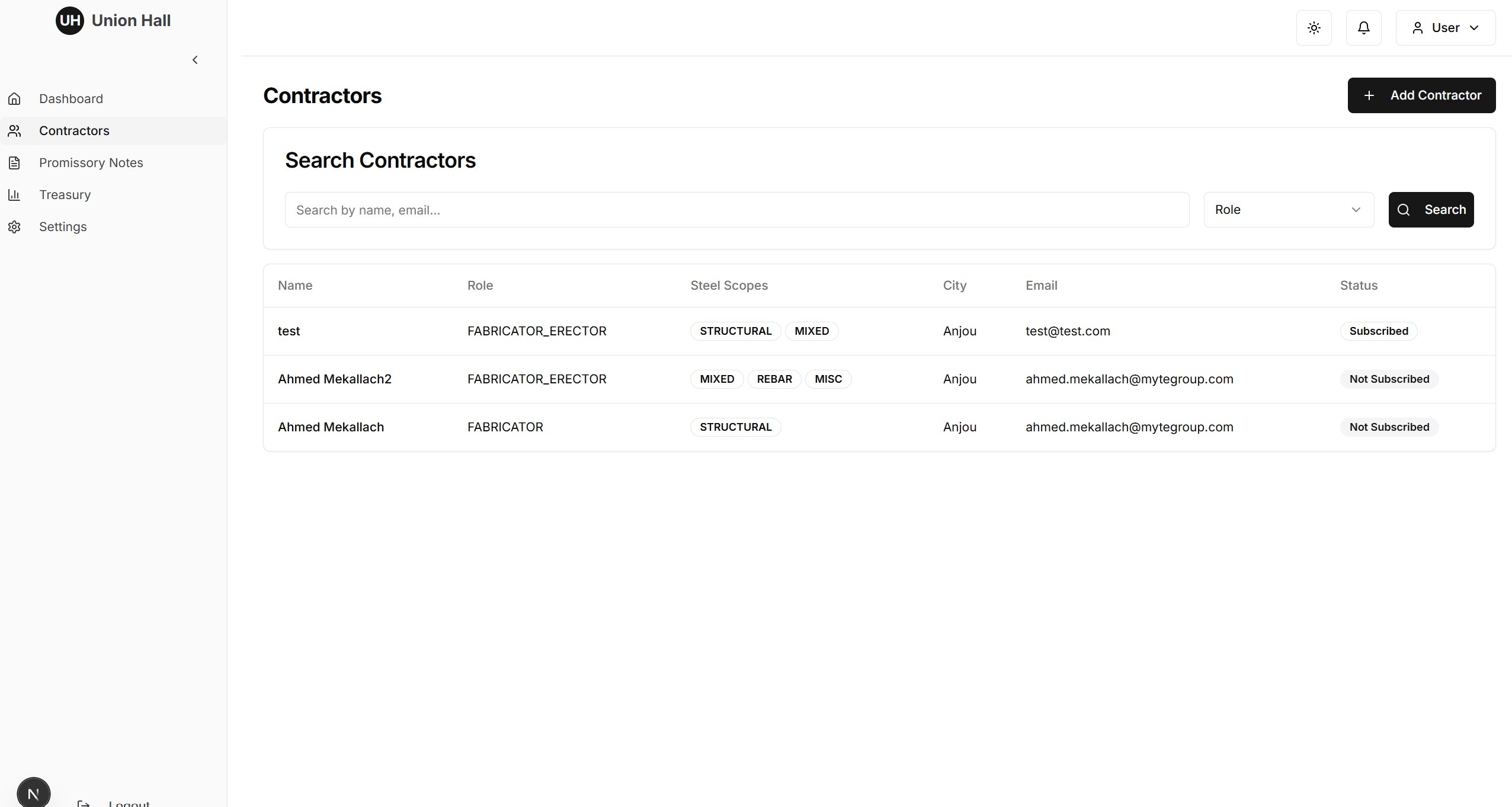Select the Contractors sidebar icon
The height and width of the screenshot is (807, 1512).
(15, 130)
